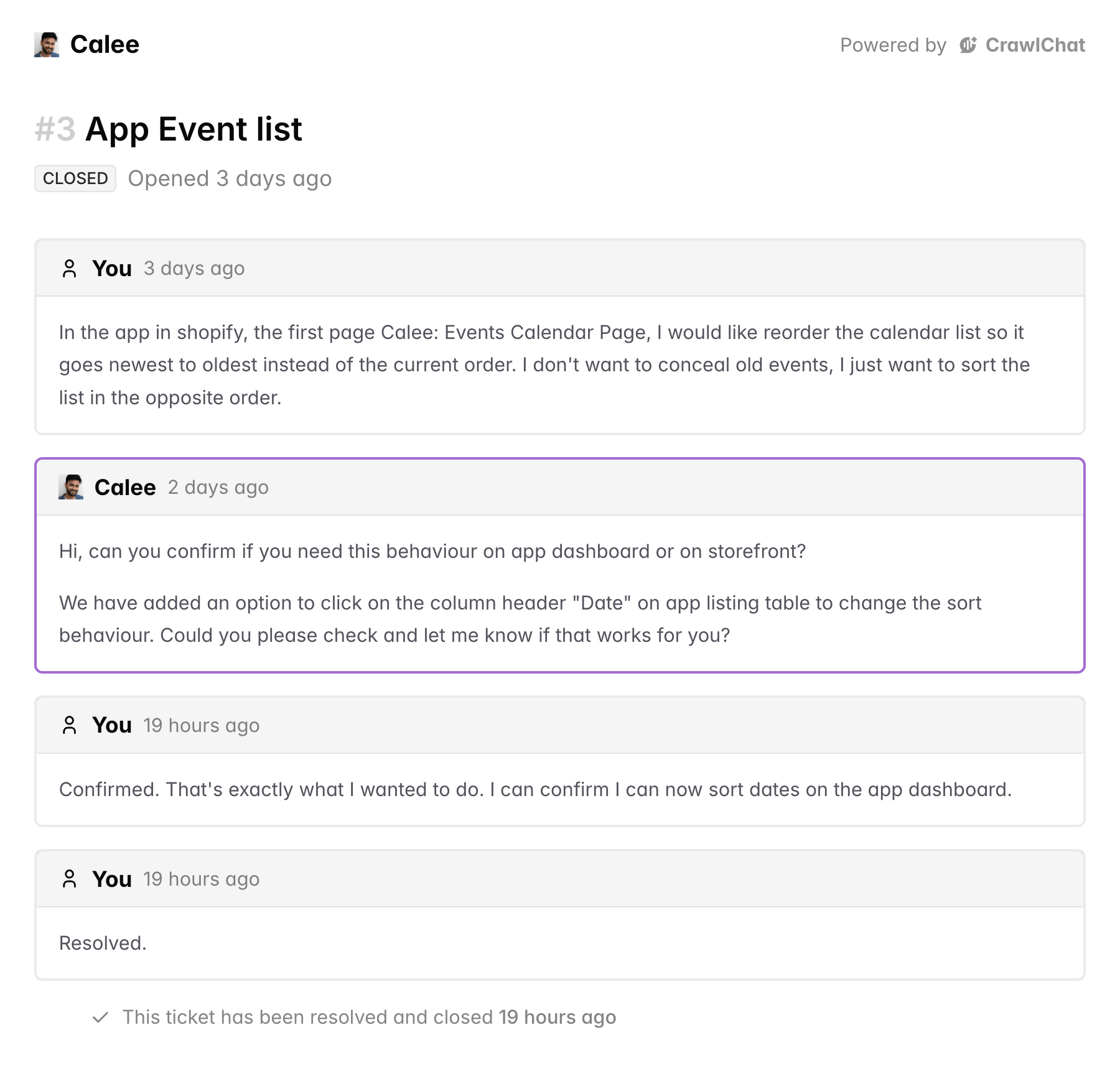The image size is (1120, 1071).
Task: Click the 'Opened 3 days ago' text
Action: point(230,178)
